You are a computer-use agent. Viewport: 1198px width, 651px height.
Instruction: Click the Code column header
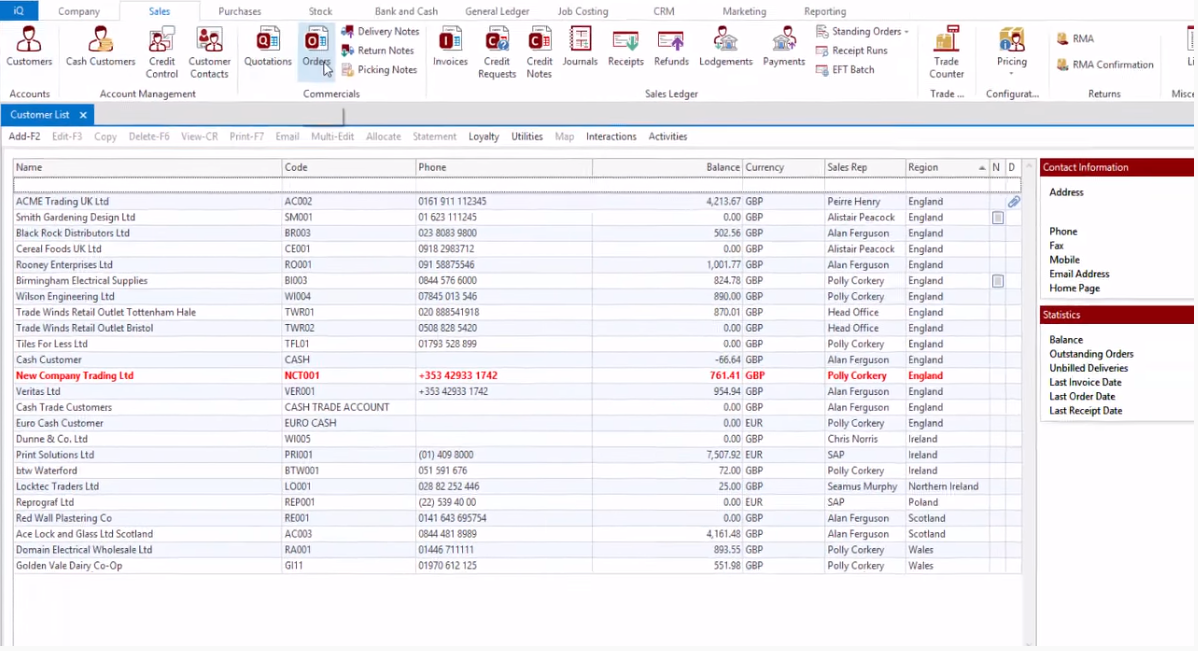pos(348,167)
